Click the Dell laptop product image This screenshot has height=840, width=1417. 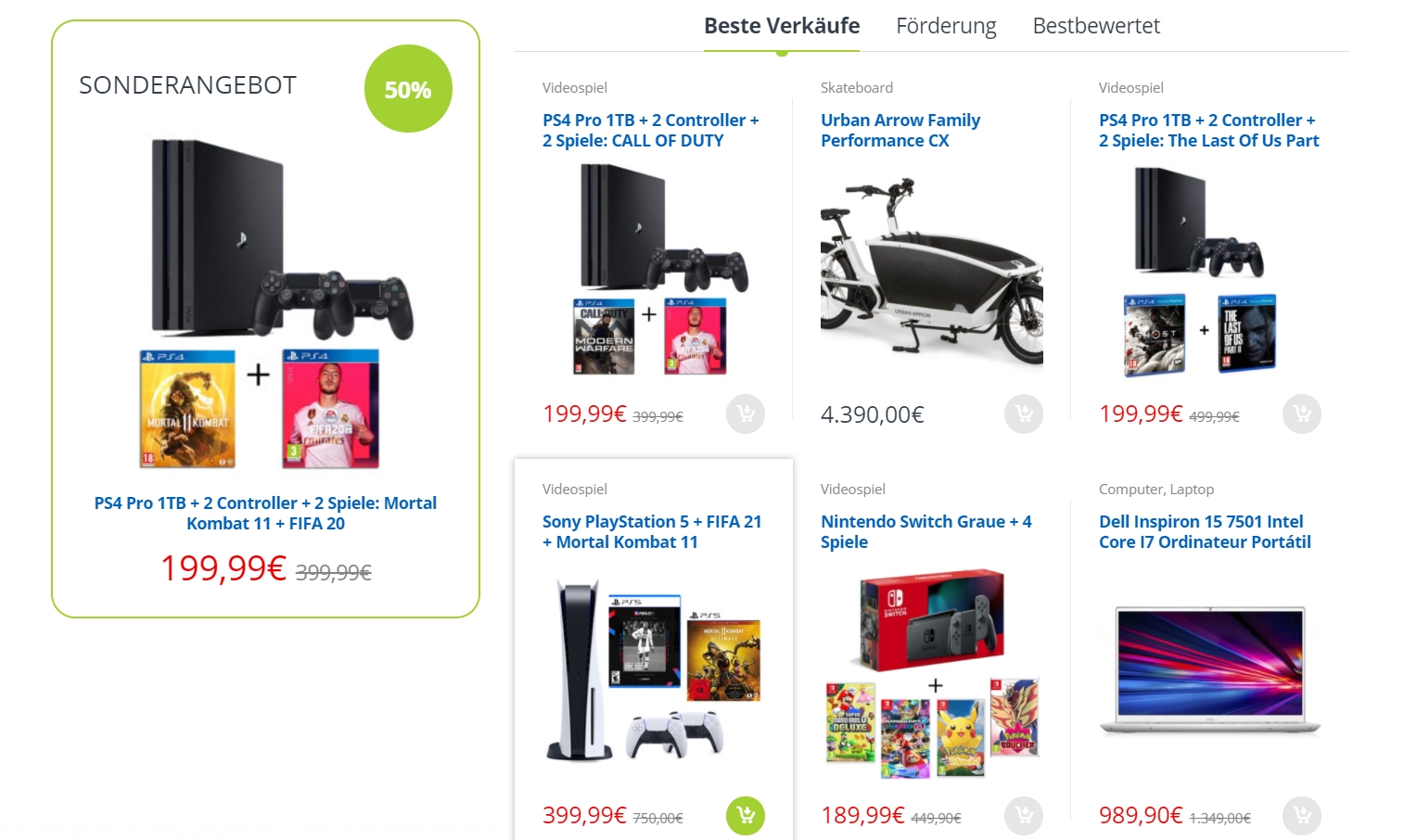pos(1209,669)
